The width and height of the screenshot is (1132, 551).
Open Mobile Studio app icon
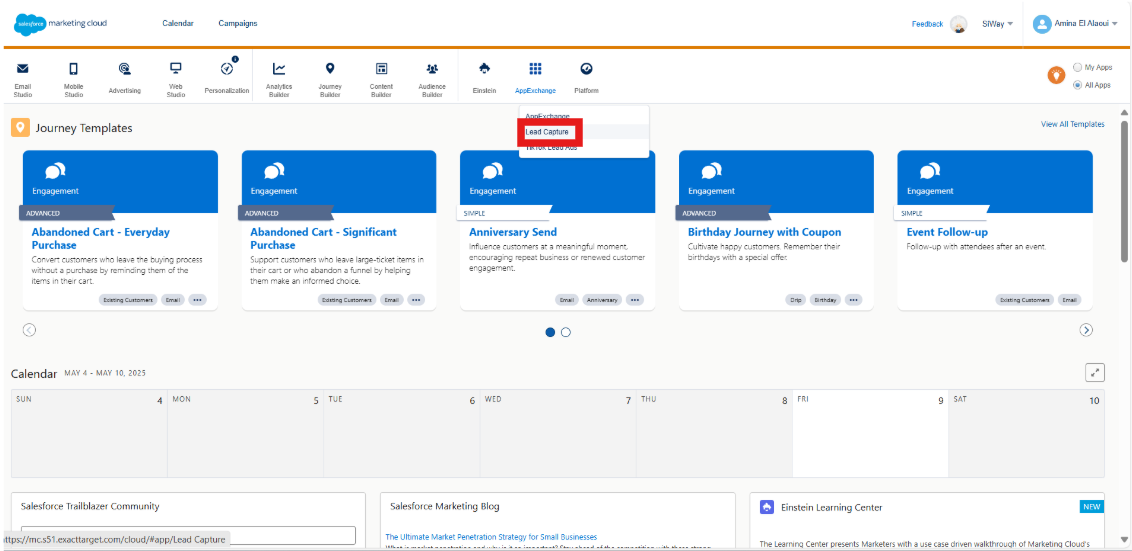pos(73,69)
